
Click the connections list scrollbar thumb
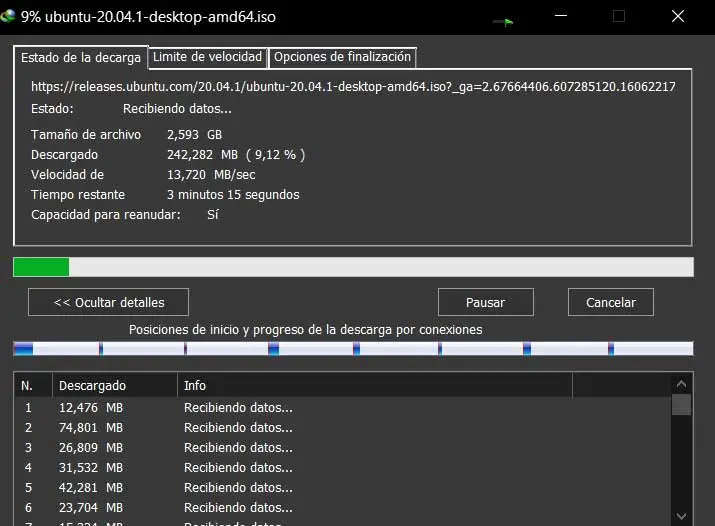(x=681, y=405)
